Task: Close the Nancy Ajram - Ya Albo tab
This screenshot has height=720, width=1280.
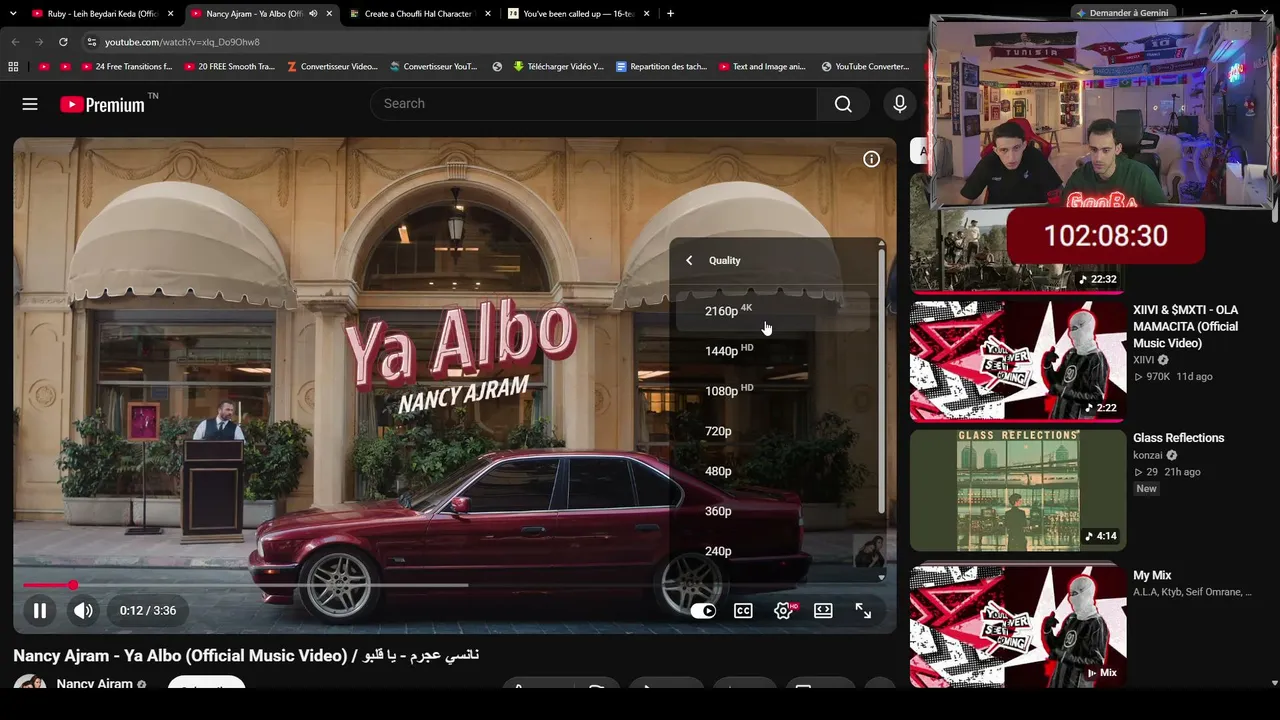Action: 329,14
